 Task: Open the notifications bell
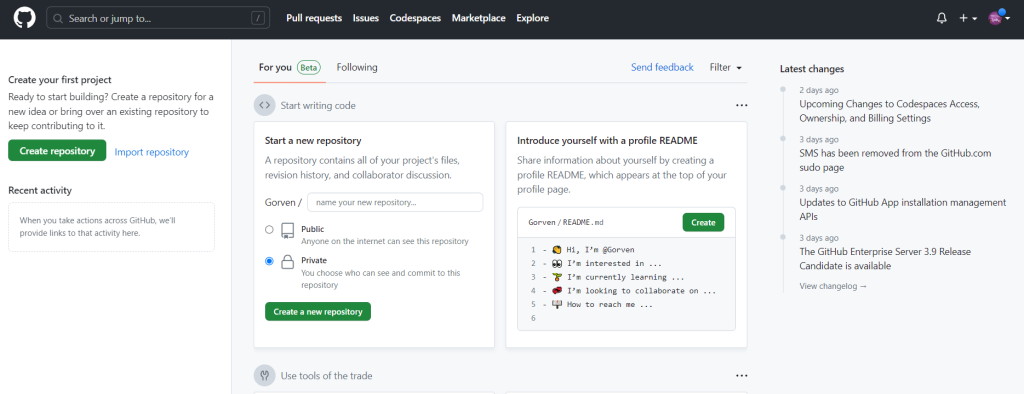[x=941, y=18]
